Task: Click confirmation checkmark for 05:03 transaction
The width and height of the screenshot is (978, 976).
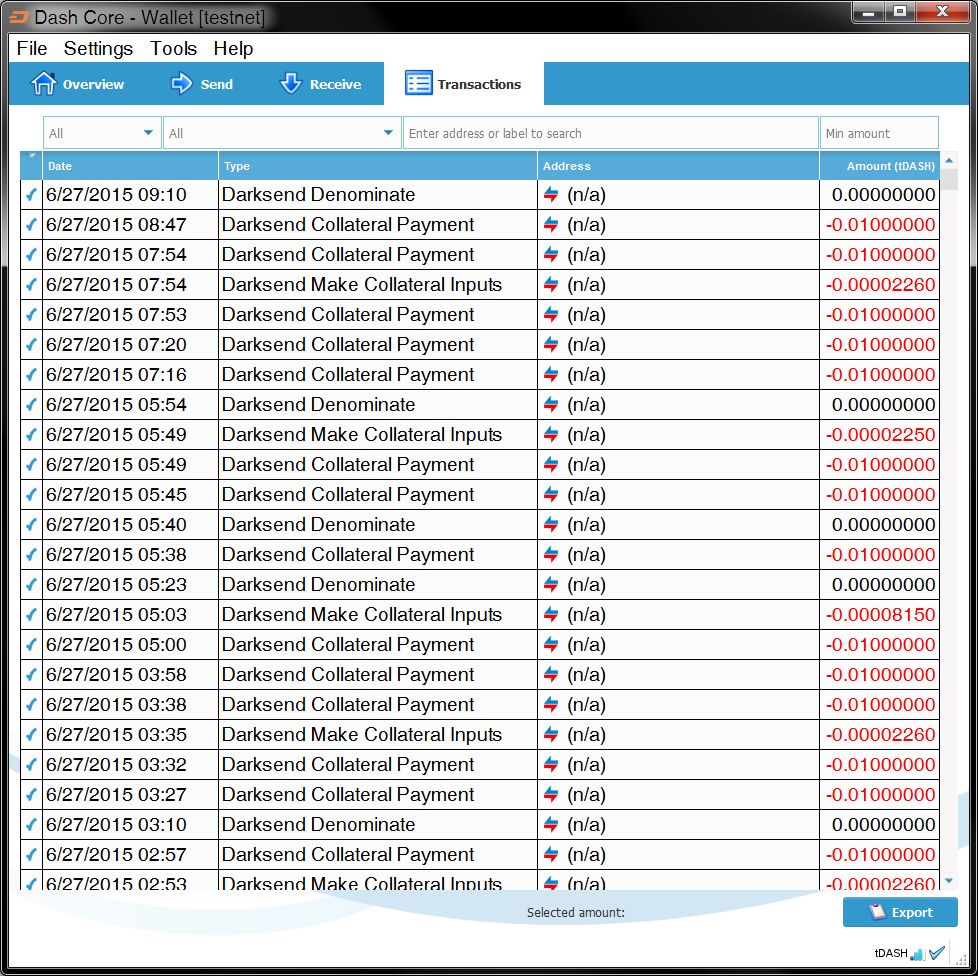Action: [31, 615]
